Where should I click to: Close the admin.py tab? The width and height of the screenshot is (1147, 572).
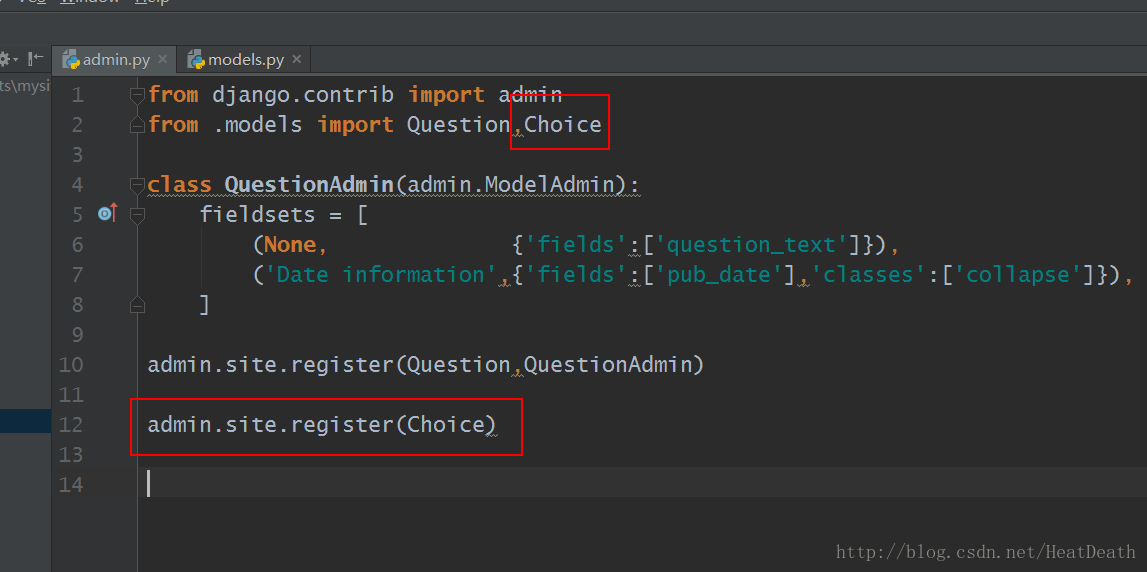tap(162, 60)
